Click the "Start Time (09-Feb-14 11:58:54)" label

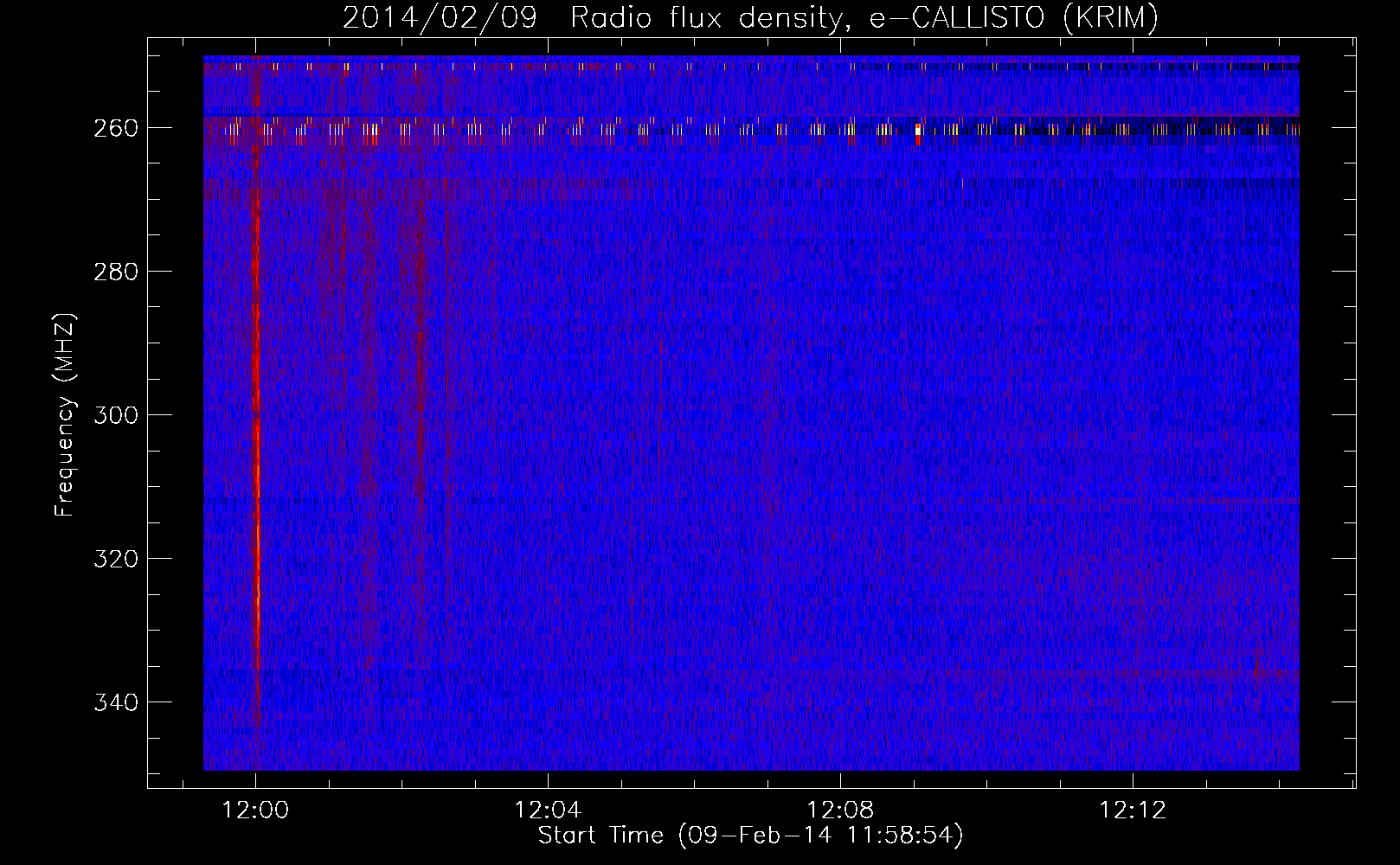[x=750, y=836]
